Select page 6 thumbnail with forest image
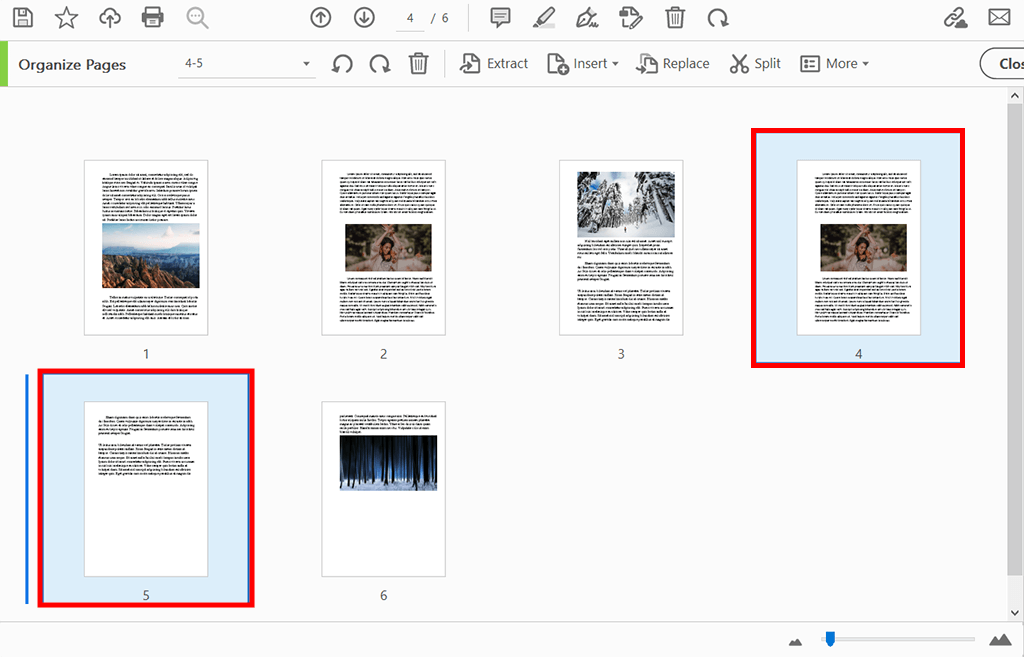1024x657 pixels. coord(383,489)
